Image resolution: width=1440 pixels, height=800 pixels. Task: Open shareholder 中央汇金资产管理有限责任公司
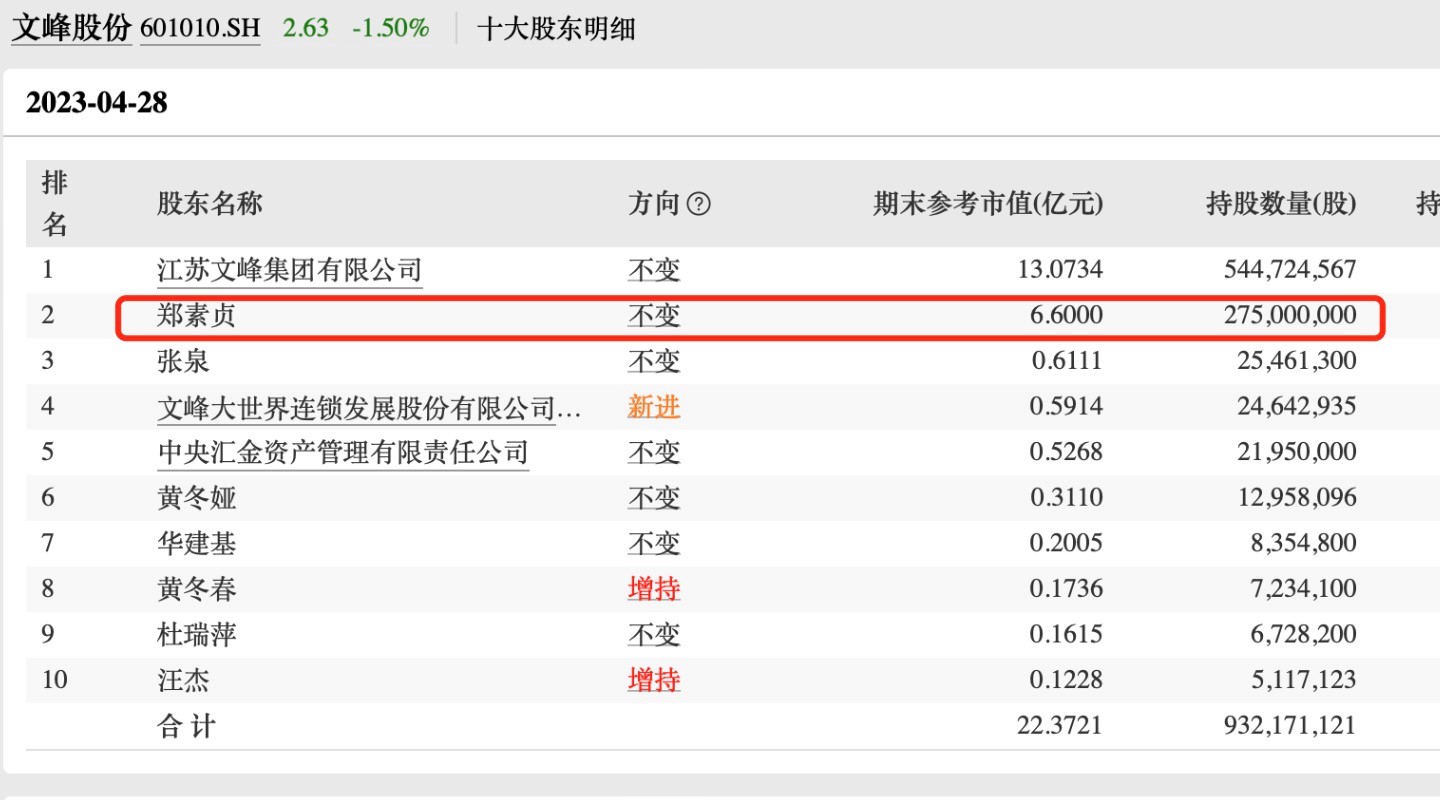(x=343, y=453)
